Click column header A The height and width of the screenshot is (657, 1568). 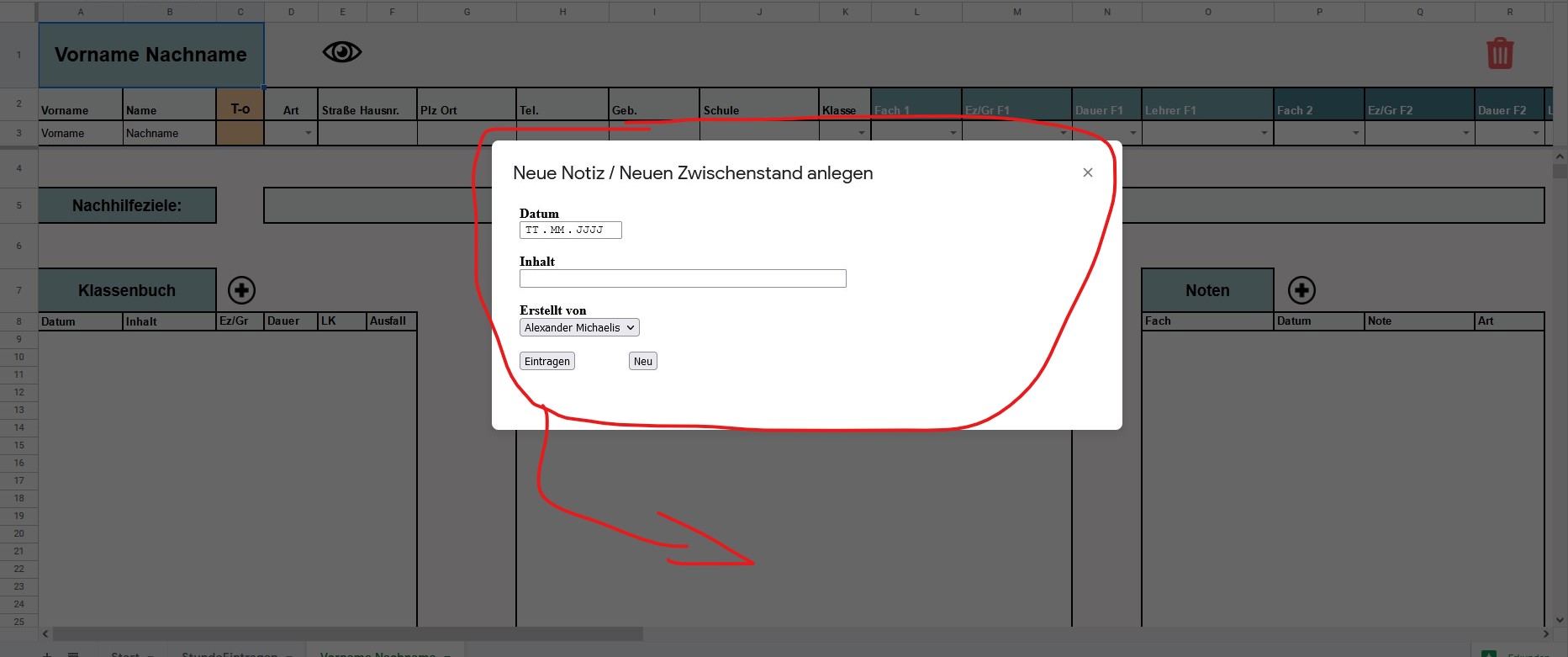pos(81,12)
